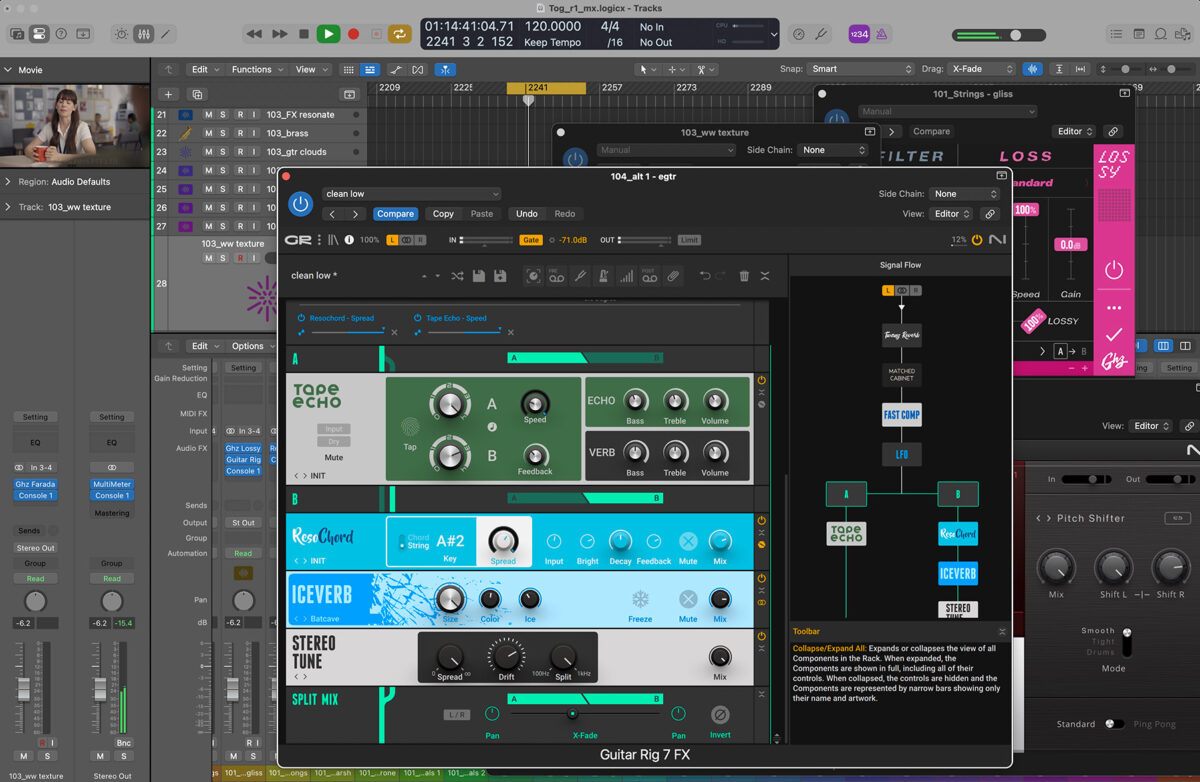Click the Freeze snowflake in Iceverb

click(640, 599)
